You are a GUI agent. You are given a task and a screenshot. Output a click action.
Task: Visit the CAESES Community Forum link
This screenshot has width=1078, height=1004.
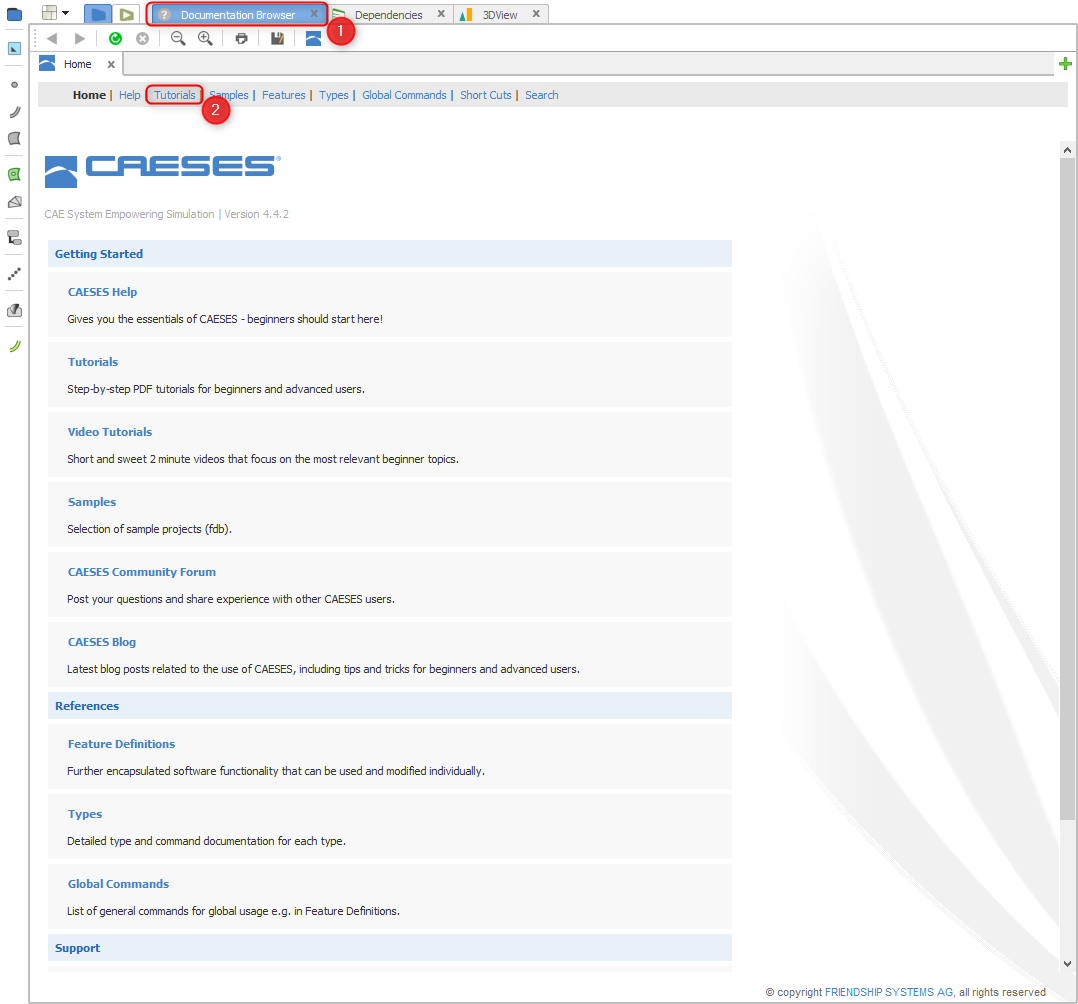142,572
